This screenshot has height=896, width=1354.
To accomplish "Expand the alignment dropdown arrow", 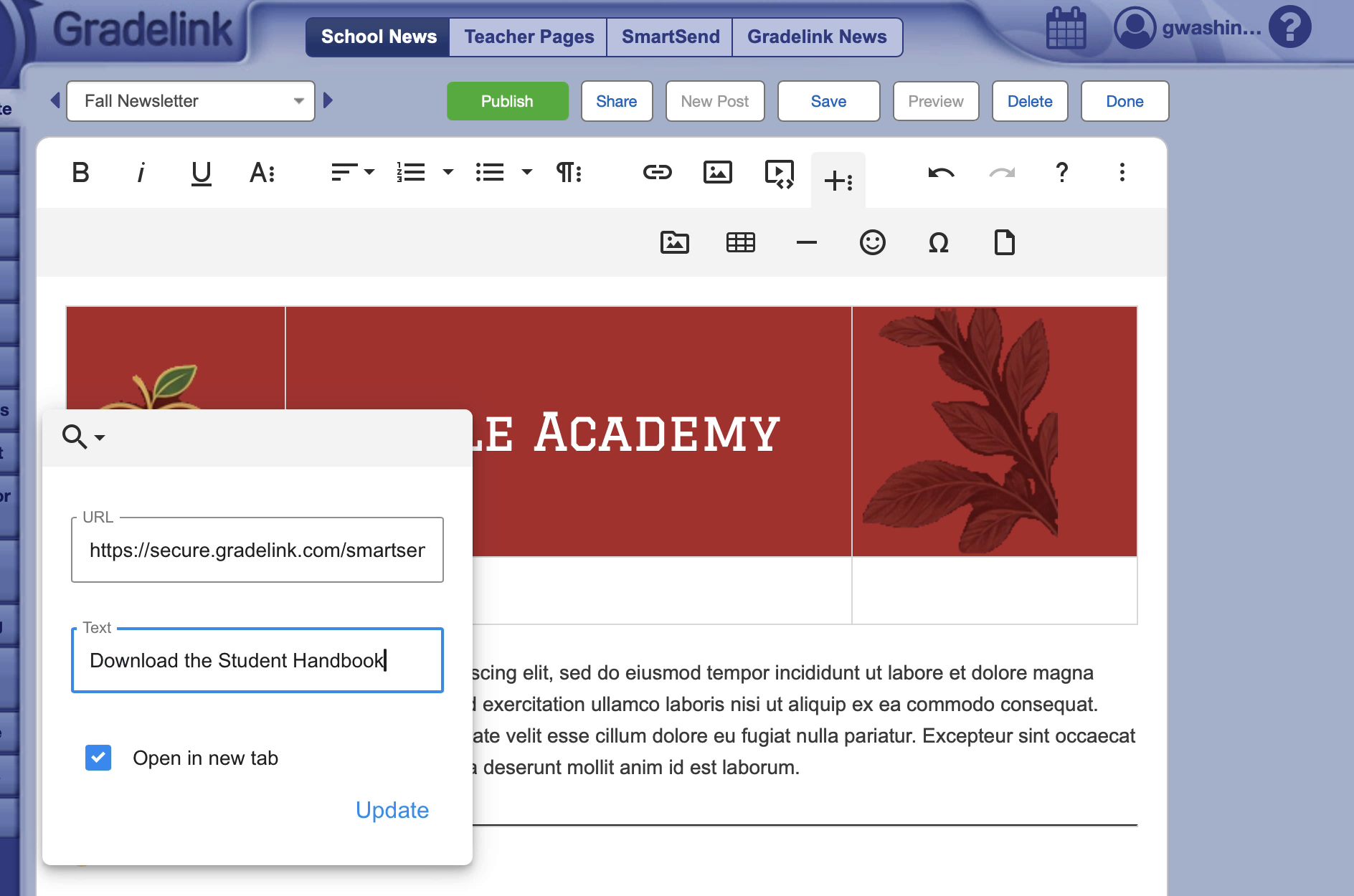I will (369, 172).
